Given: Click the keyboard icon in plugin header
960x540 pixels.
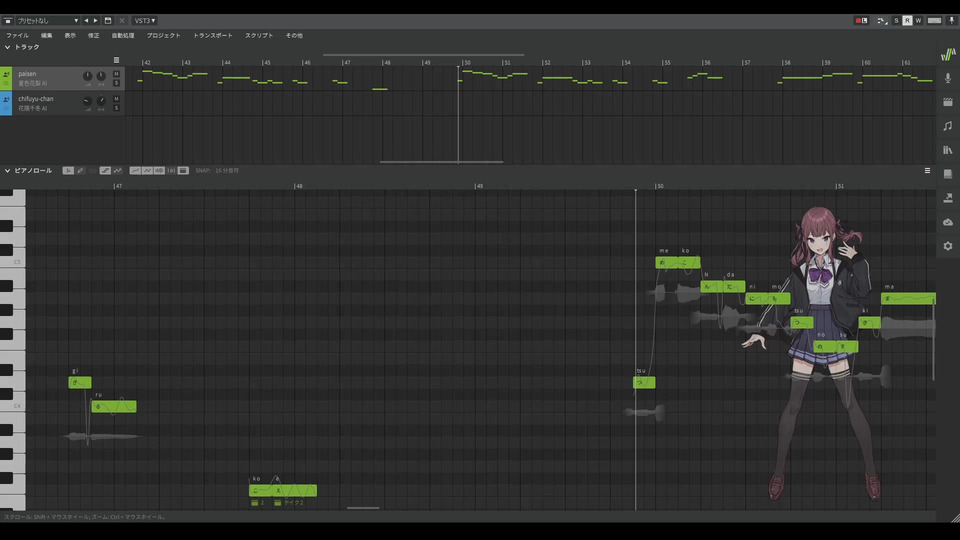Looking at the screenshot, I should pyautogui.click(x=934, y=20).
